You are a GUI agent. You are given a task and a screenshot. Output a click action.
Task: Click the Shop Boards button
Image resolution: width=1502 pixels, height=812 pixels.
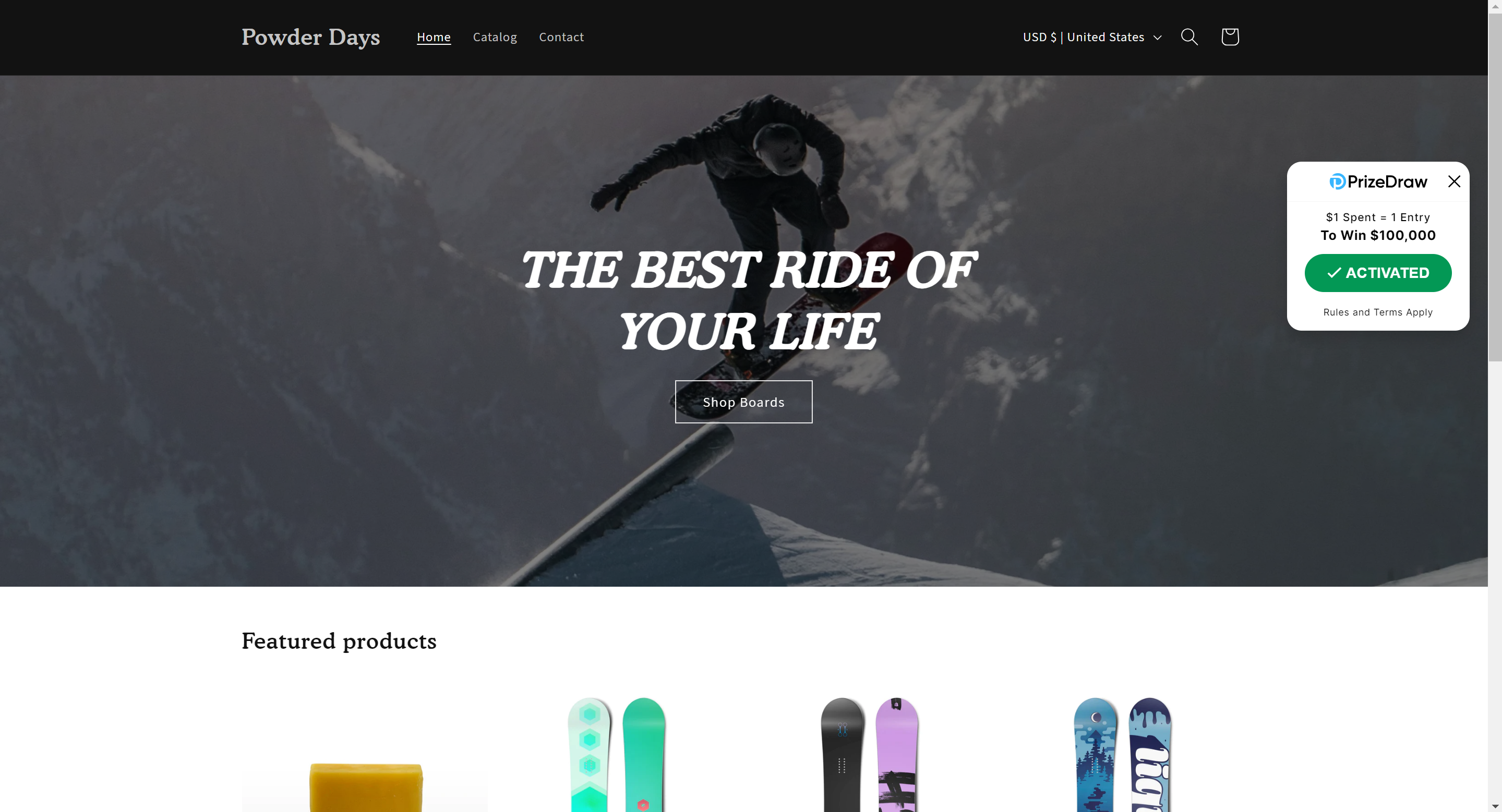743,402
